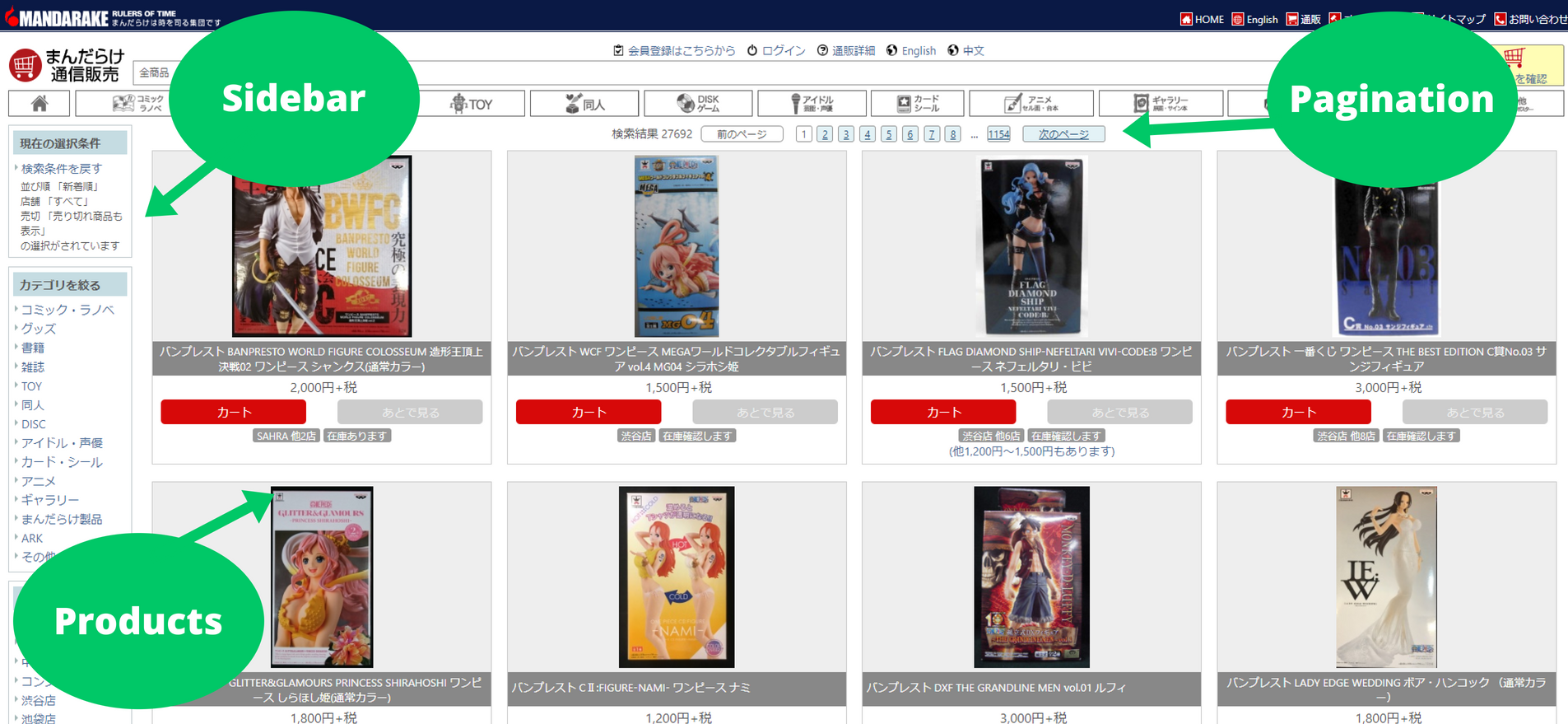1568x724 pixels.
Task: Switch language via English globe link
Action: pyautogui.click(x=911, y=51)
